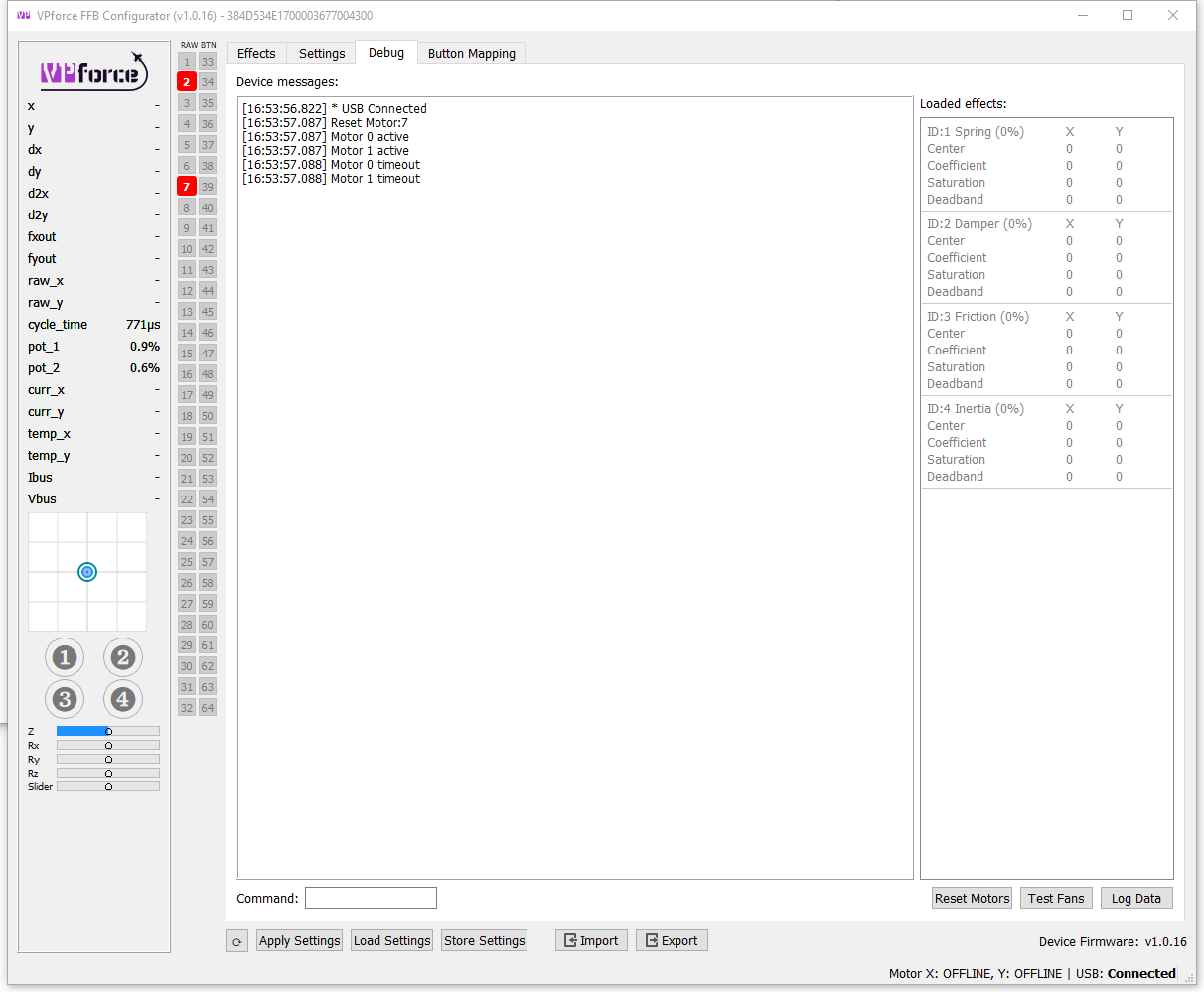This screenshot has width=1204, height=992.
Task: Open the Button Mapping tab
Action: pyautogui.click(x=471, y=53)
